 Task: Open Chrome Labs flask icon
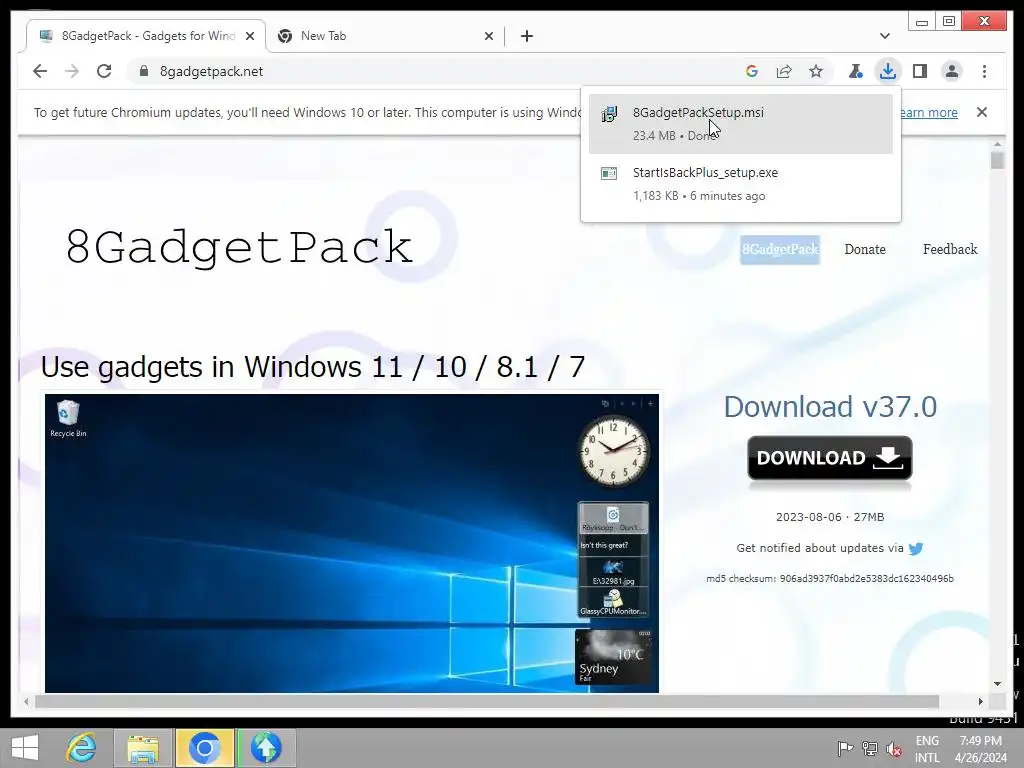(x=856, y=71)
